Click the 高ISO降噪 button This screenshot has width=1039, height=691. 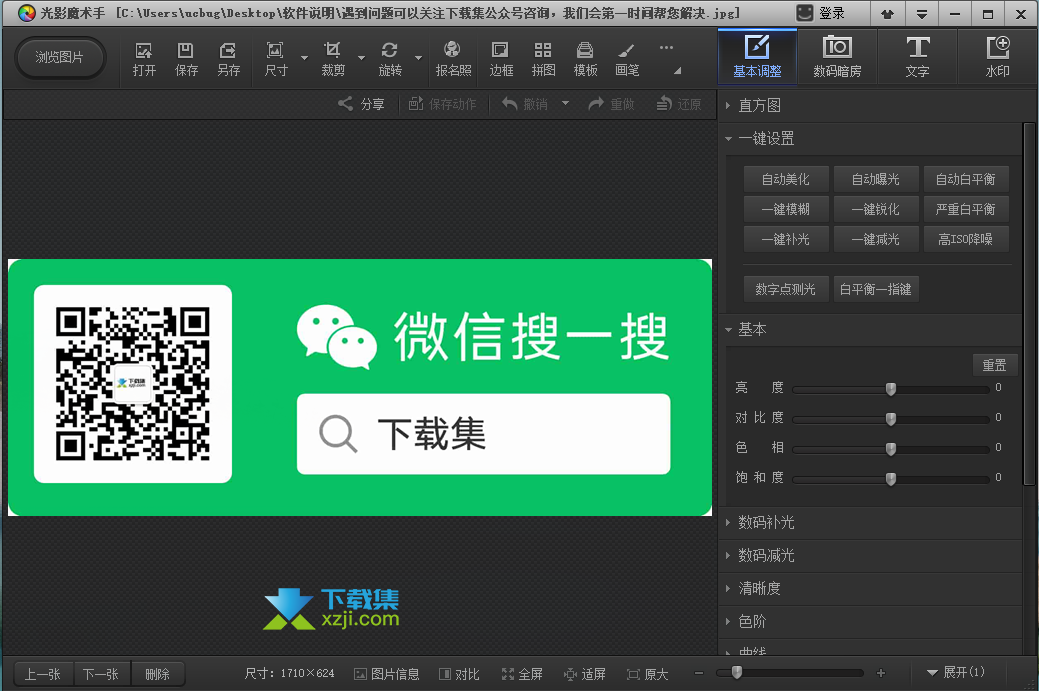tap(966, 239)
